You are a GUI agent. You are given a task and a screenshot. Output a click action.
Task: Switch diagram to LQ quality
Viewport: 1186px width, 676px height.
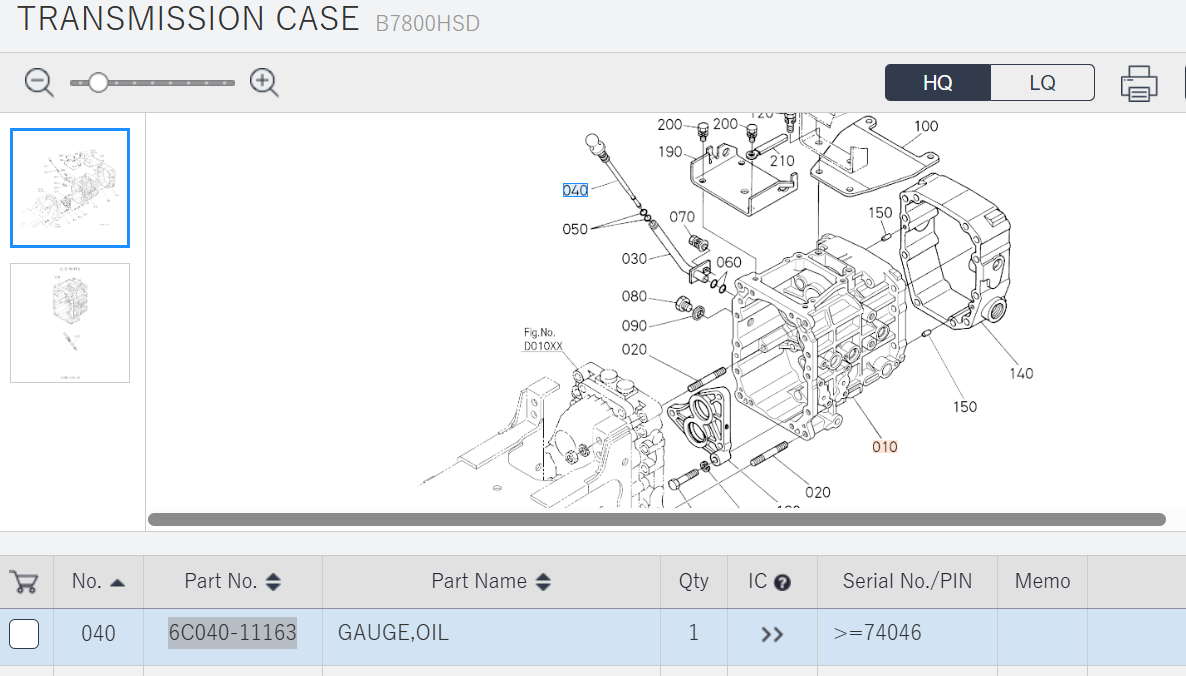1042,82
